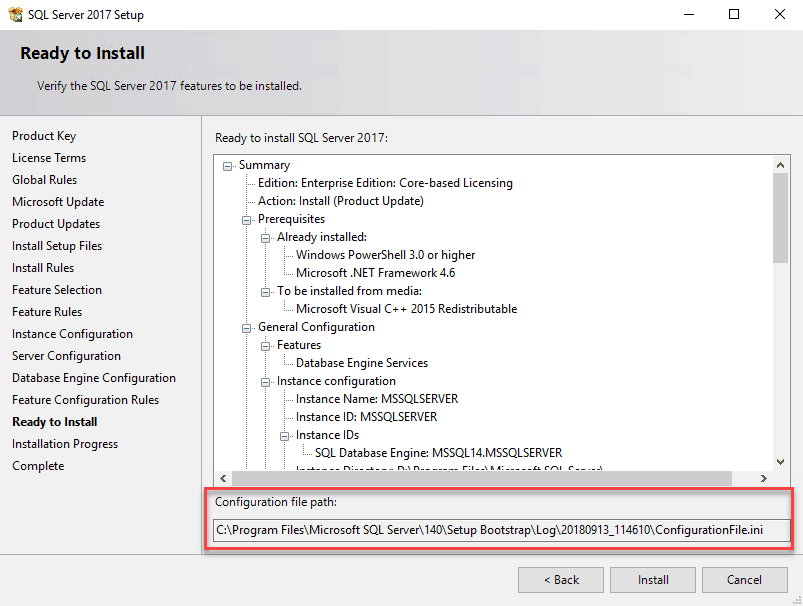Image resolution: width=803 pixels, height=606 pixels.
Task: Click the SQL Server Setup title bar icon
Action: (15, 14)
